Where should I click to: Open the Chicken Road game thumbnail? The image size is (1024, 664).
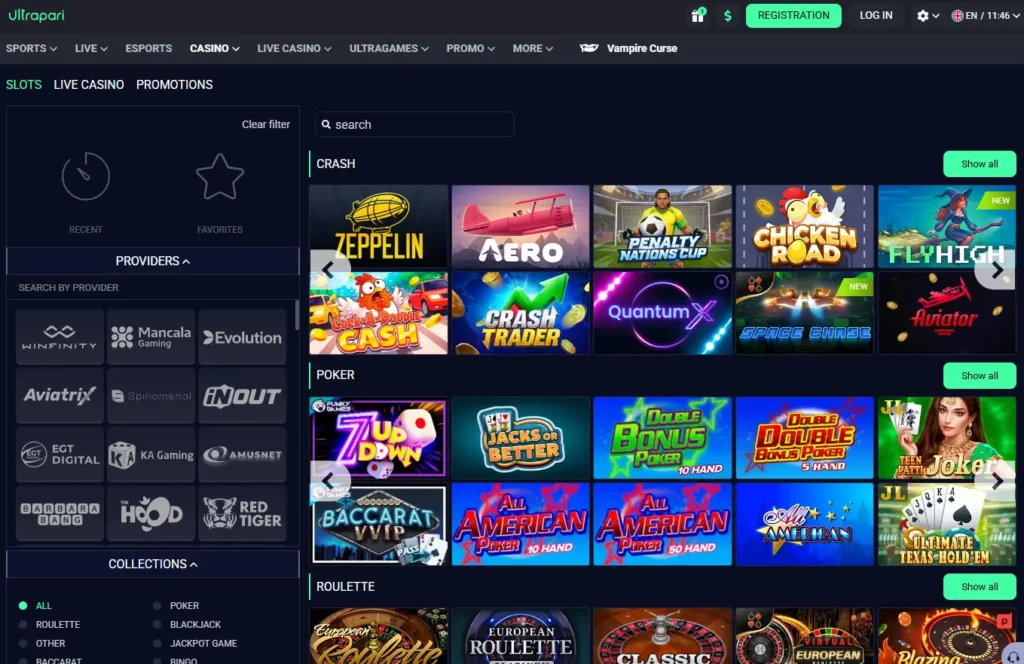(805, 227)
